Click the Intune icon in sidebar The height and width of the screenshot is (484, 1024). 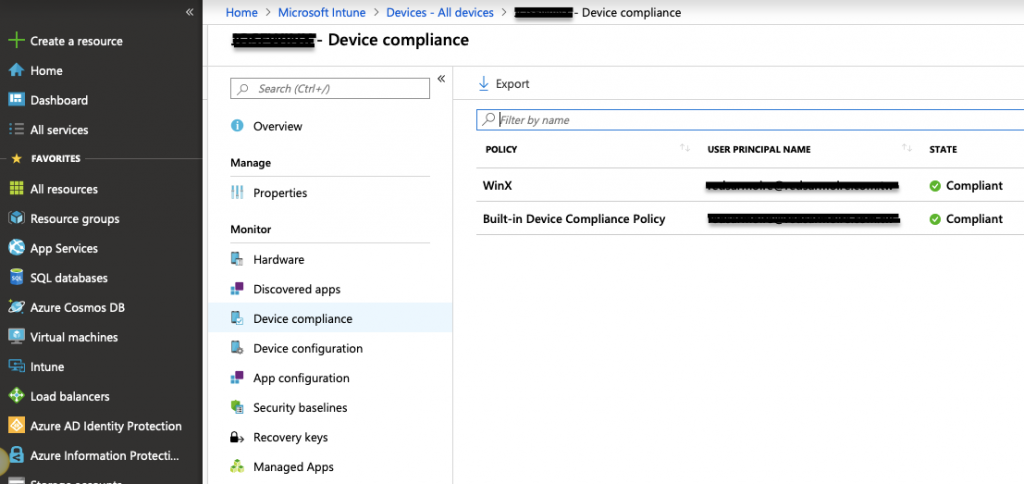[16, 366]
